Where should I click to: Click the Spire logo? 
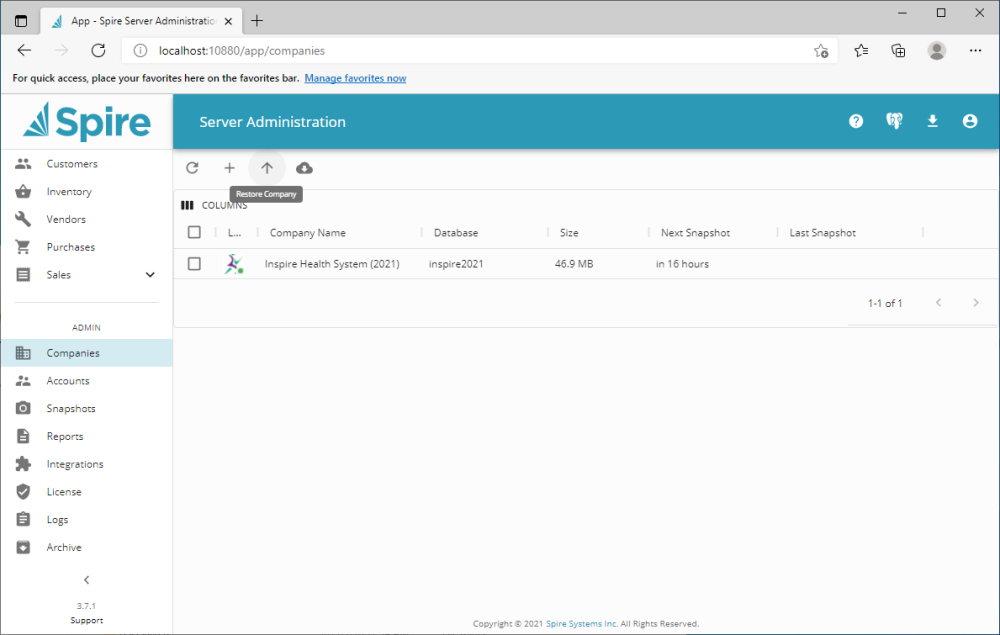coord(87,121)
